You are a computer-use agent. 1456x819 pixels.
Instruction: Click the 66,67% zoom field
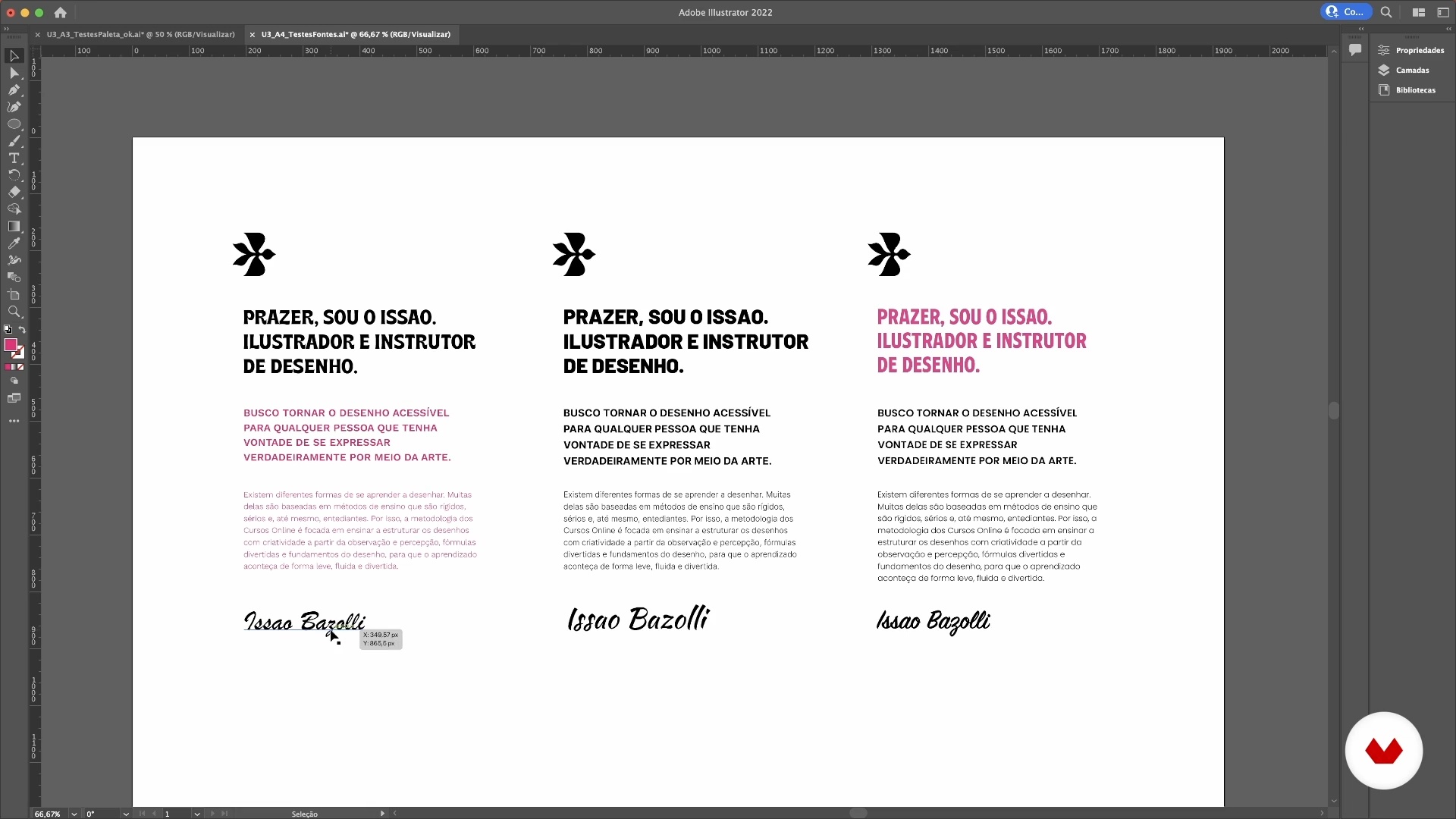(49, 814)
